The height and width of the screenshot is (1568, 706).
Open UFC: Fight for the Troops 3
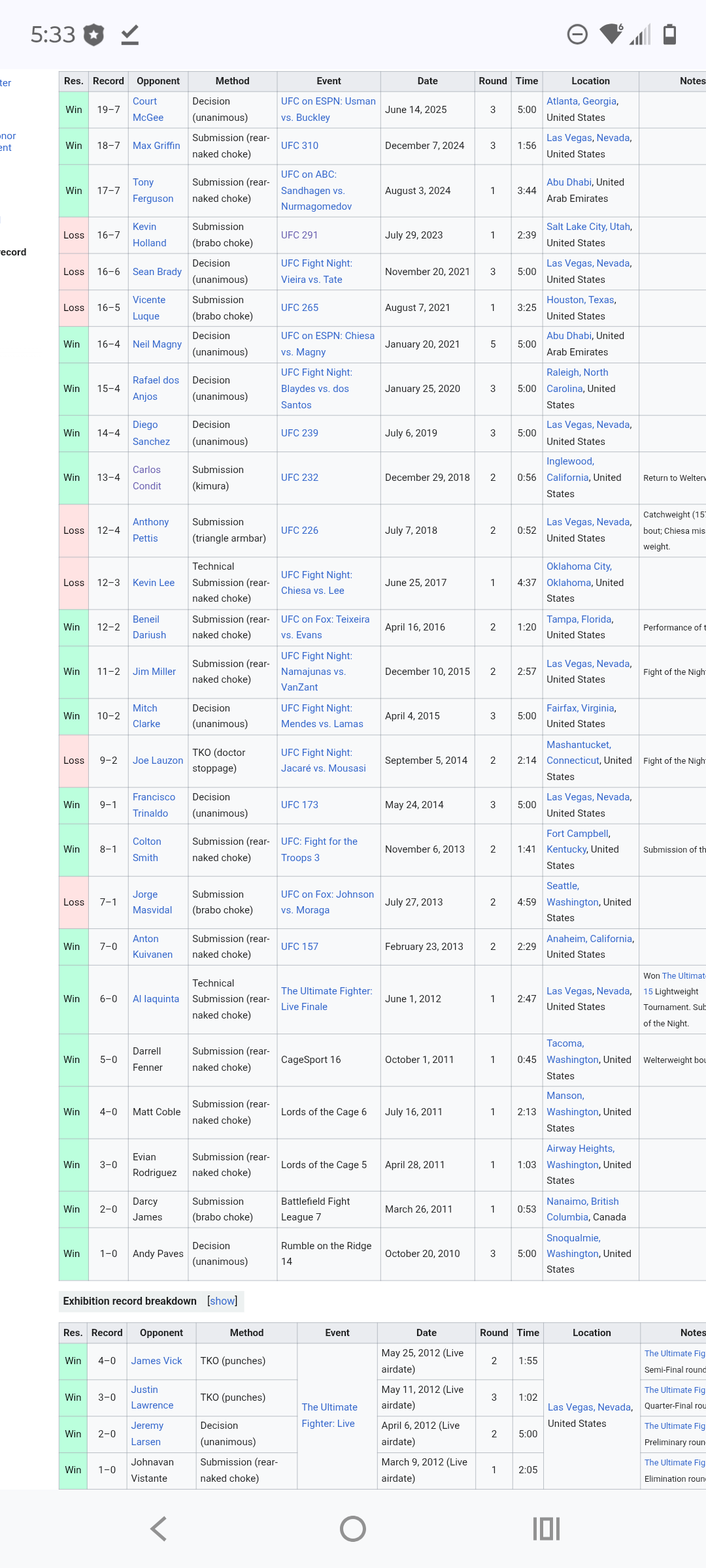(x=319, y=849)
